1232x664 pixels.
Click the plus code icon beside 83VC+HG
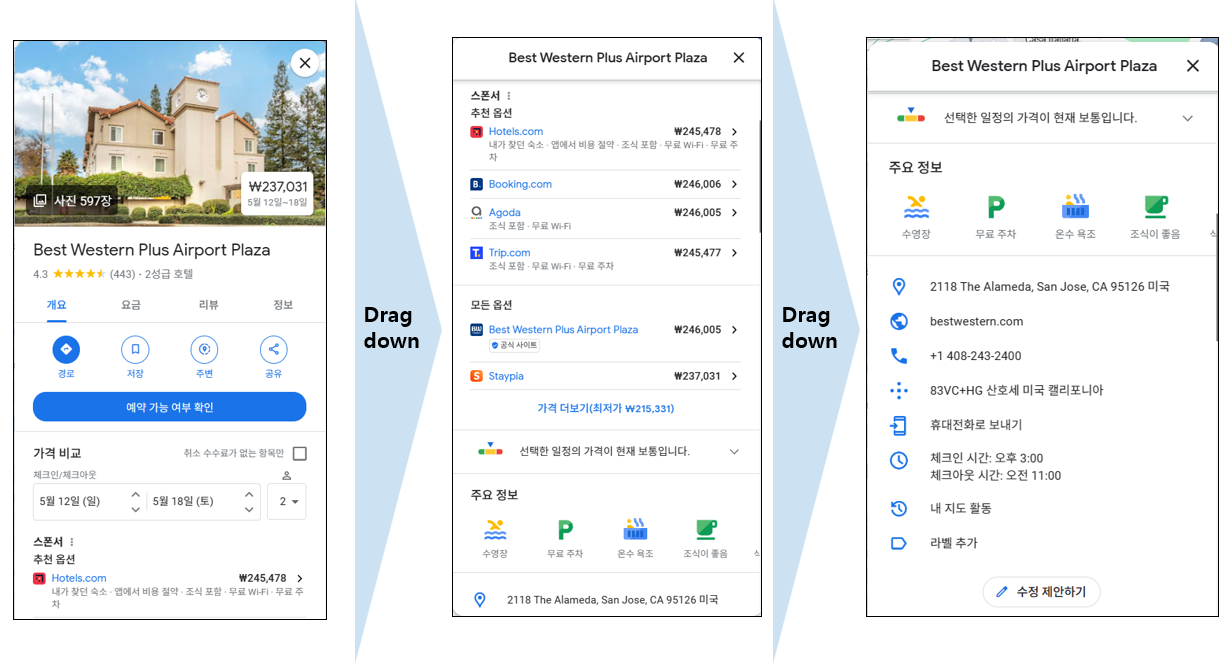click(898, 390)
